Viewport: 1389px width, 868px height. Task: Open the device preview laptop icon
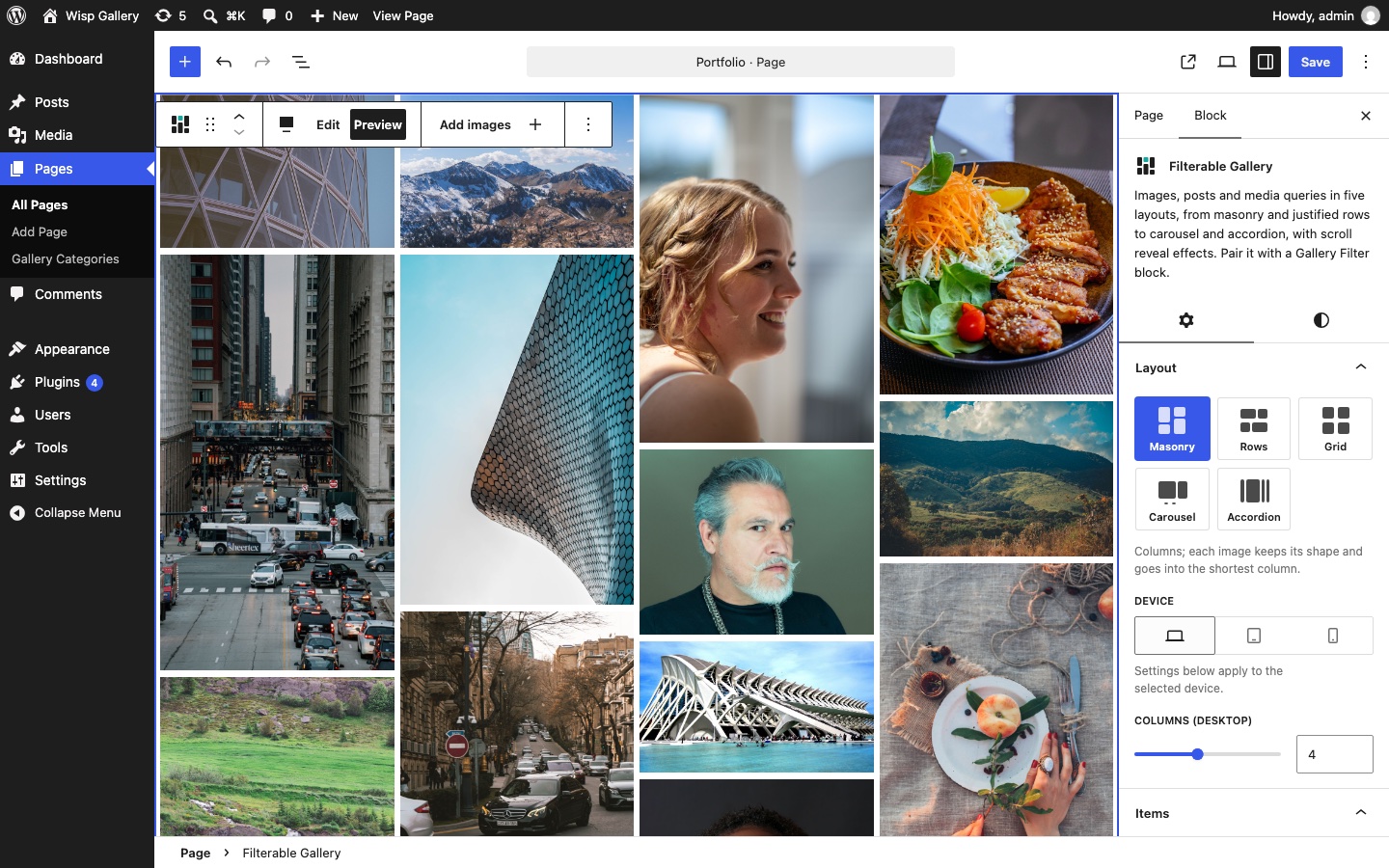[1227, 62]
